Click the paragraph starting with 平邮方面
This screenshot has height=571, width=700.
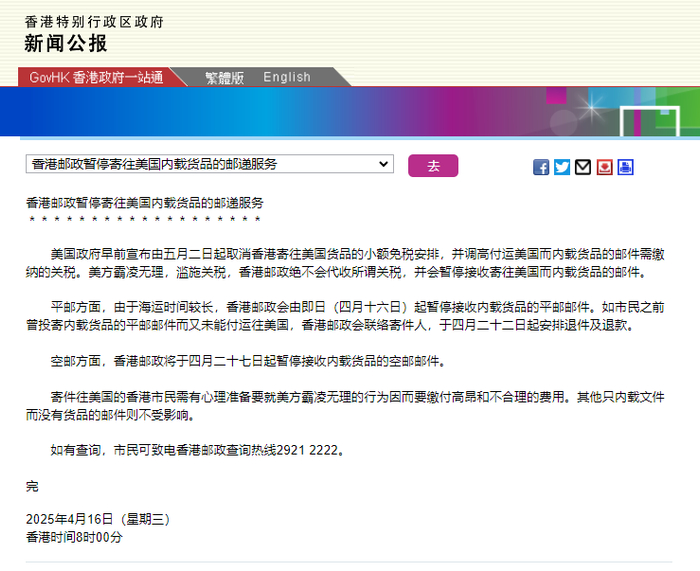pyautogui.click(x=345, y=316)
